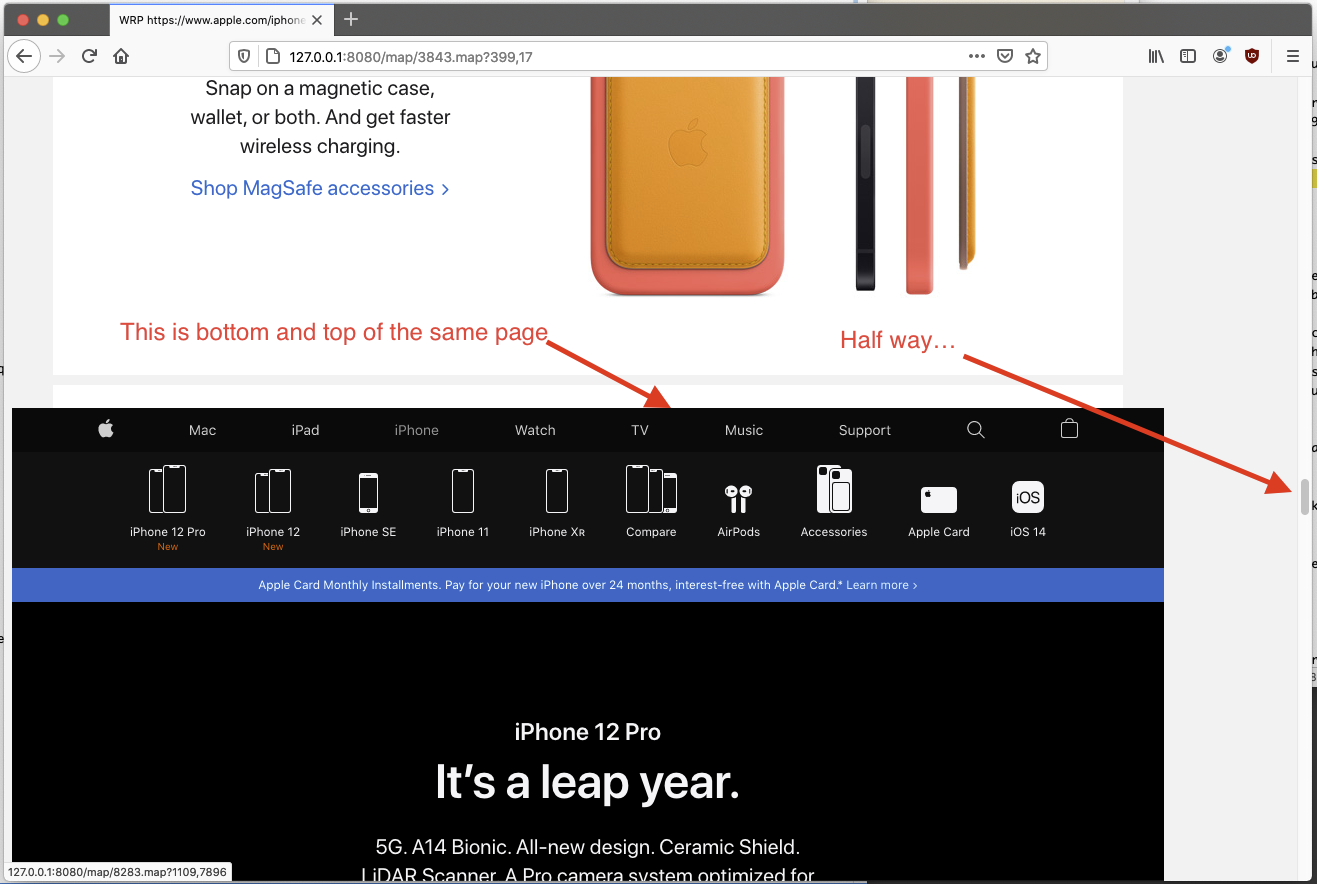Bookmark this page with the star icon
Image resolution: width=1317 pixels, height=884 pixels.
[1033, 57]
